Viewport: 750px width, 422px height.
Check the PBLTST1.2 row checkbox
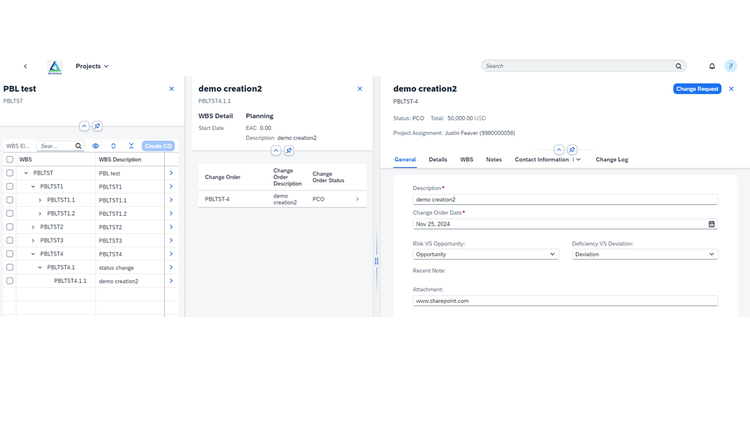click(10, 213)
